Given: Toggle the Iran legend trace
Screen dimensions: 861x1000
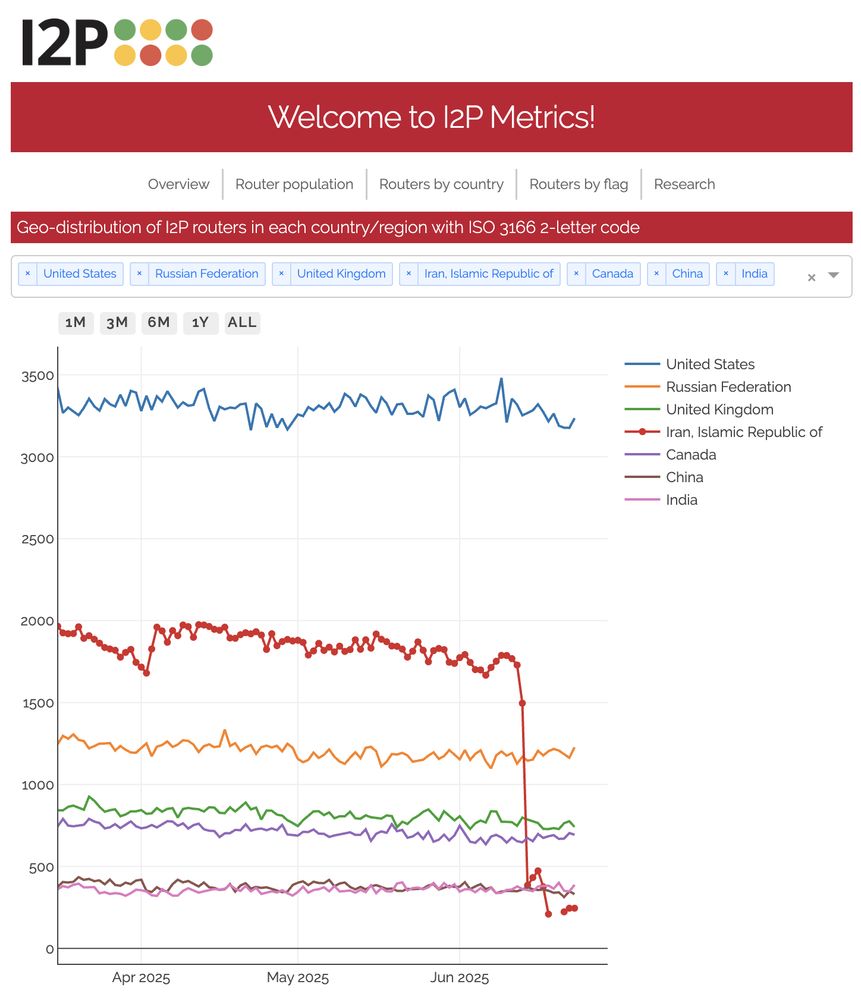Looking at the screenshot, I should click(724, 432).
